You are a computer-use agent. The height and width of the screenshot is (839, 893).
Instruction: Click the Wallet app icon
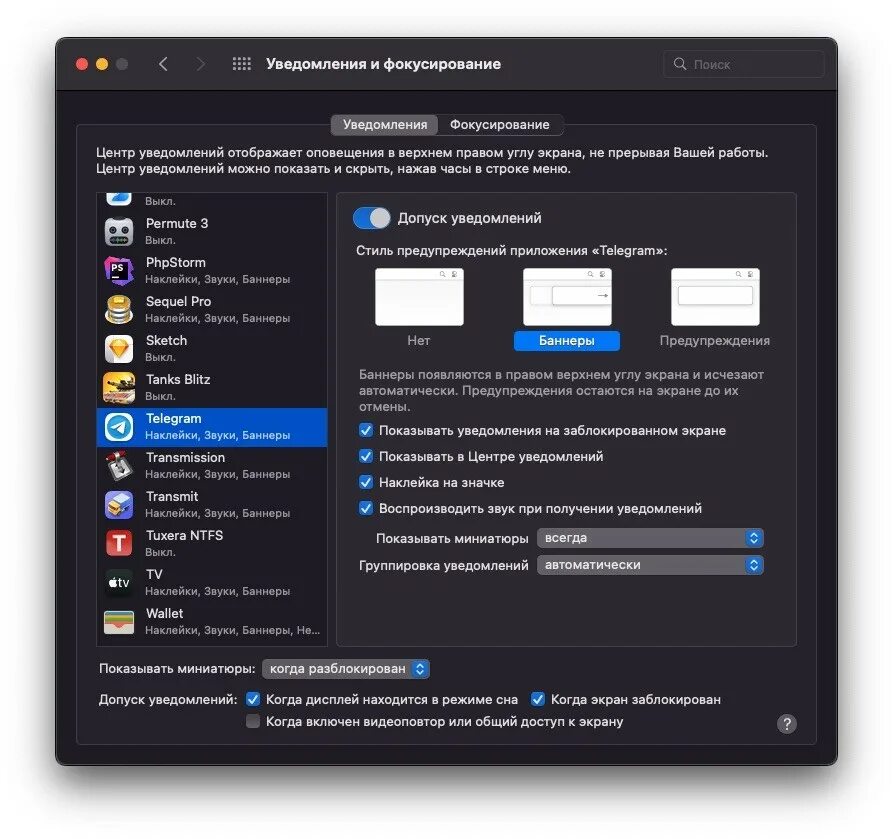(x=119, y=621)
